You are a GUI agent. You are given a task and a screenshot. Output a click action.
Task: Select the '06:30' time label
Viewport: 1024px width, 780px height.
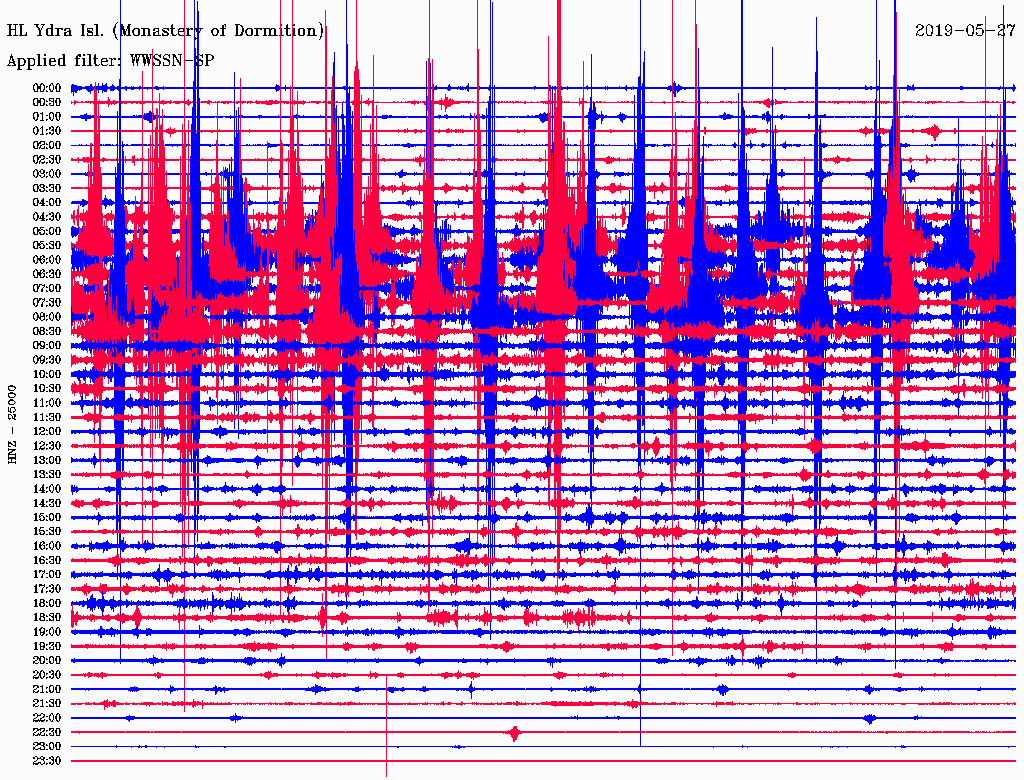(47, 274)
